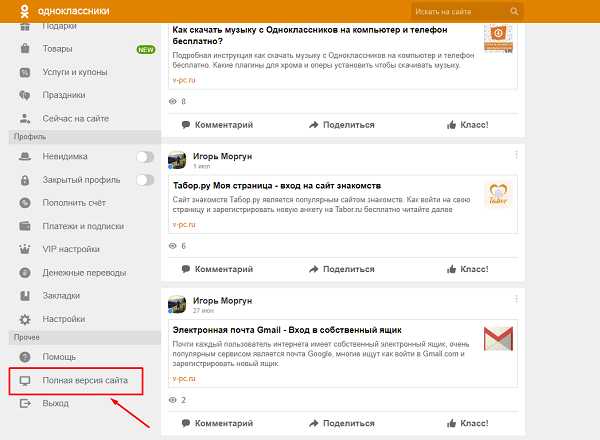The height and width of the screenshot is (440, 600).
Task: Open Игорь Моргун avatar on Gmail post
Action: point(177,305)
